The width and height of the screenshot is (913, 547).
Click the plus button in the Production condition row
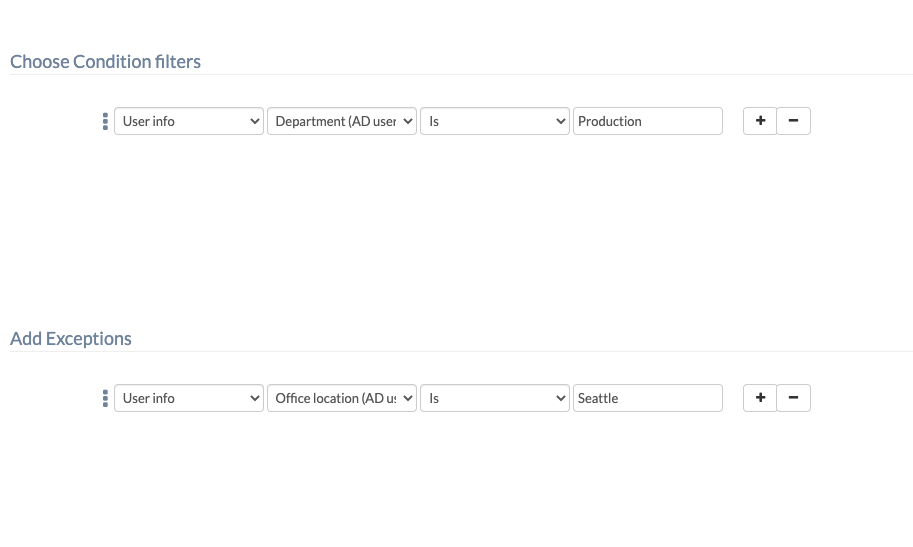tap(760, 121)
